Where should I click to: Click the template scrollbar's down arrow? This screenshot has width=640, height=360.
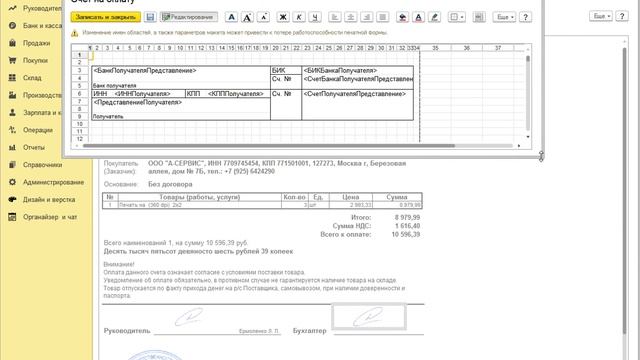[528, 137]
